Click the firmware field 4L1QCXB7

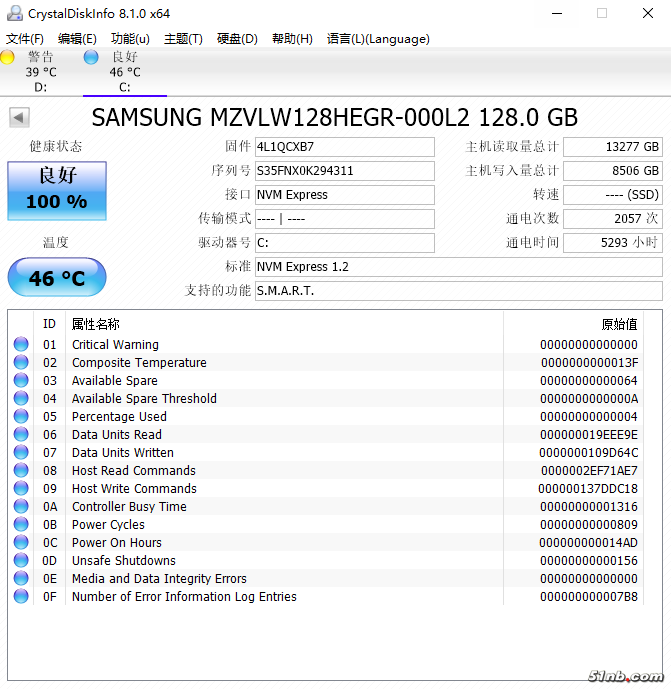[344, 147]
